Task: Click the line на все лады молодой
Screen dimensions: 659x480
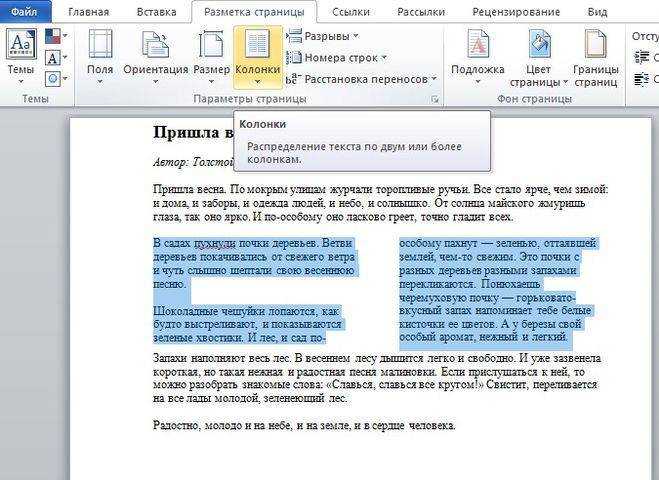Action: point(250,398)
